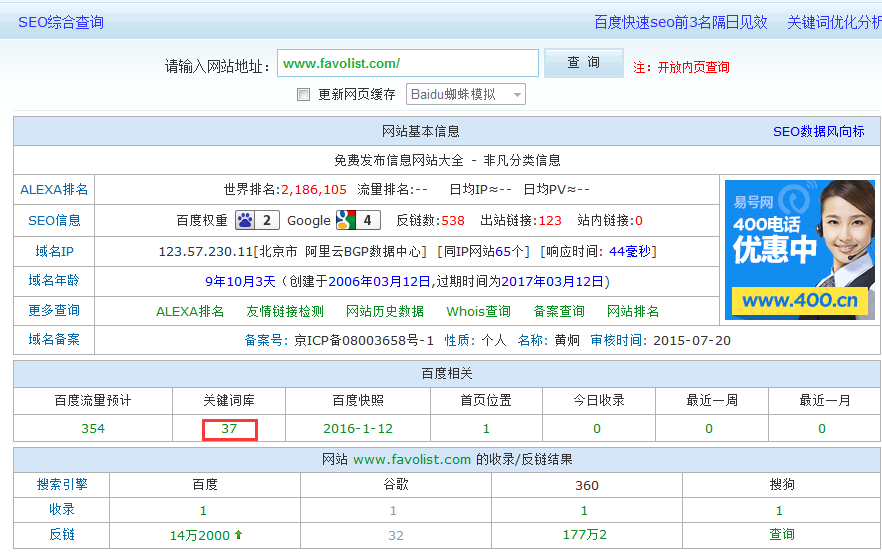Open the 网站历史数据 link

point(385,311)
